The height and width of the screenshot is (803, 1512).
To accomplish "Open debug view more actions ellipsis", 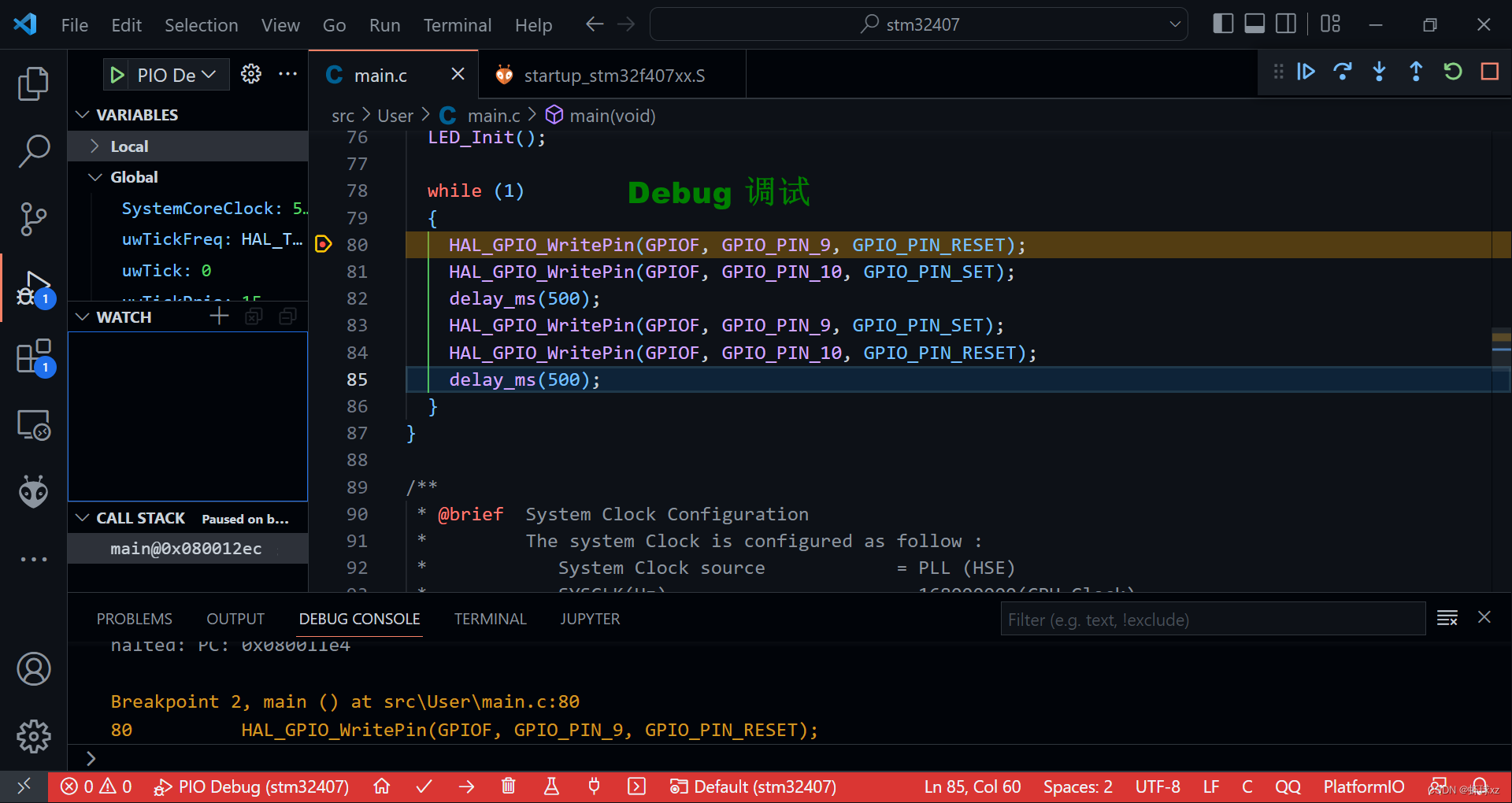I will coord(287,74).
